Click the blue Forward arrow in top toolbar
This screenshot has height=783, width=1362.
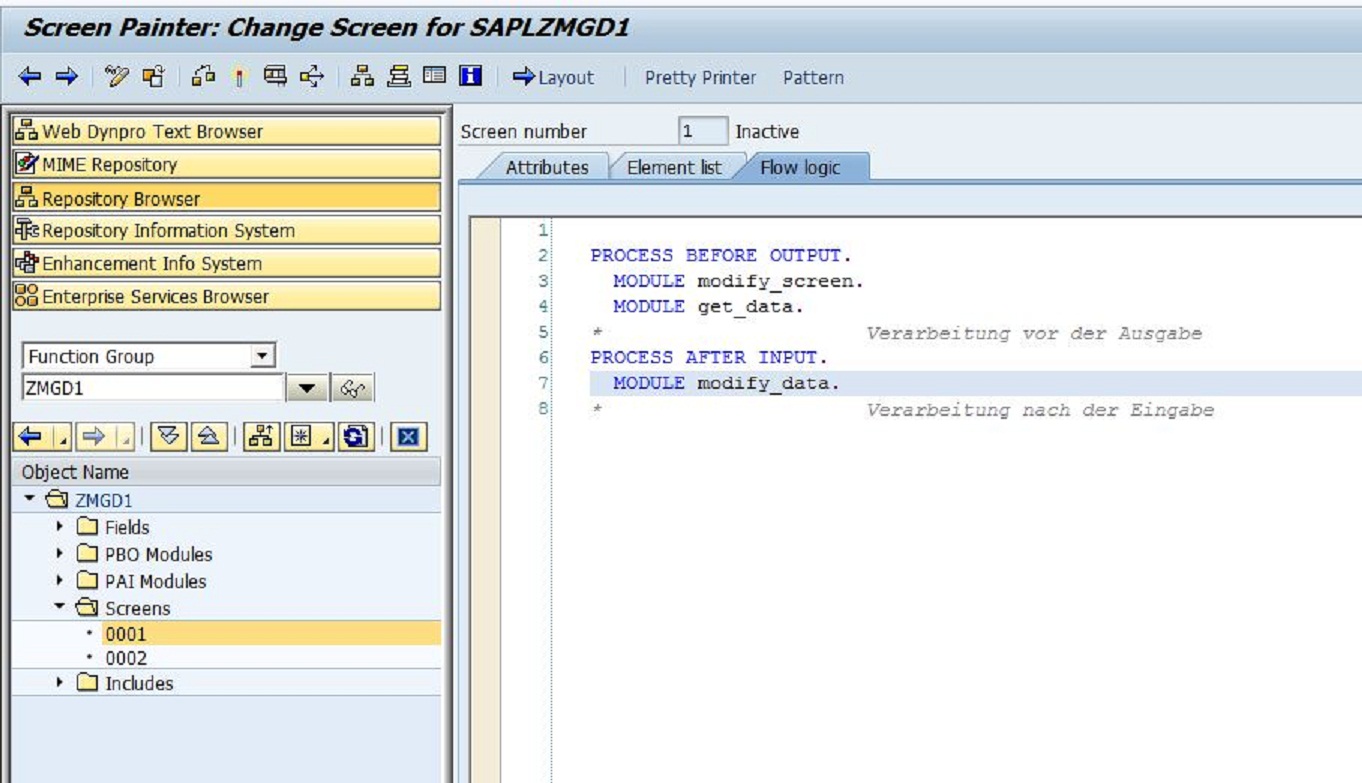click(x=66, y=76)
